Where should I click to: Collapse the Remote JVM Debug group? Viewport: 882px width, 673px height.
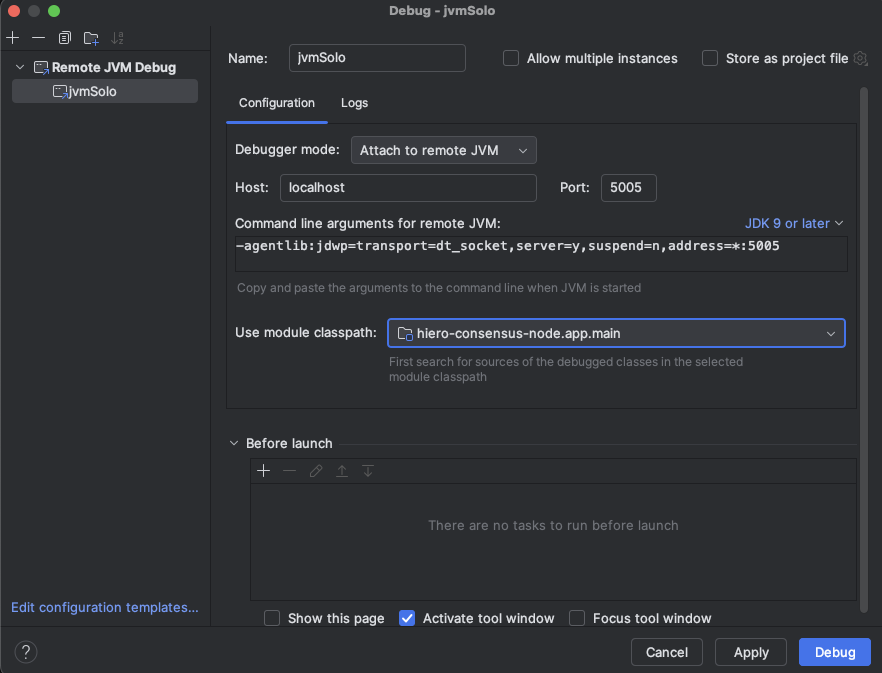coord(19,66)
